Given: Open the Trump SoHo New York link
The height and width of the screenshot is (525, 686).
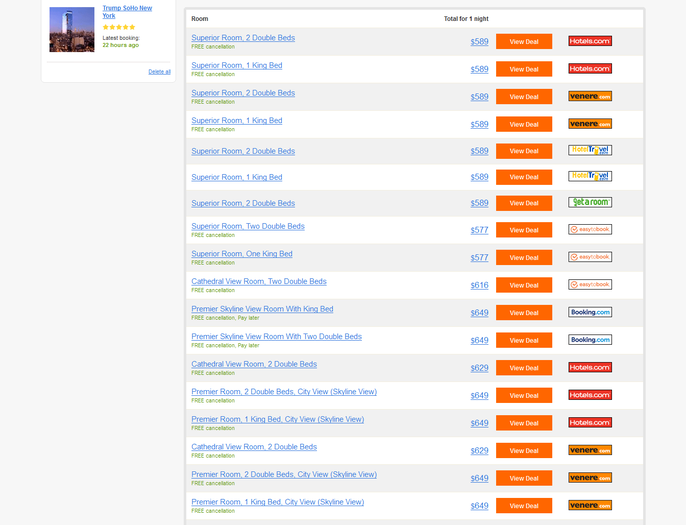Looking at the screenshot, I should [x=127, y=12].
